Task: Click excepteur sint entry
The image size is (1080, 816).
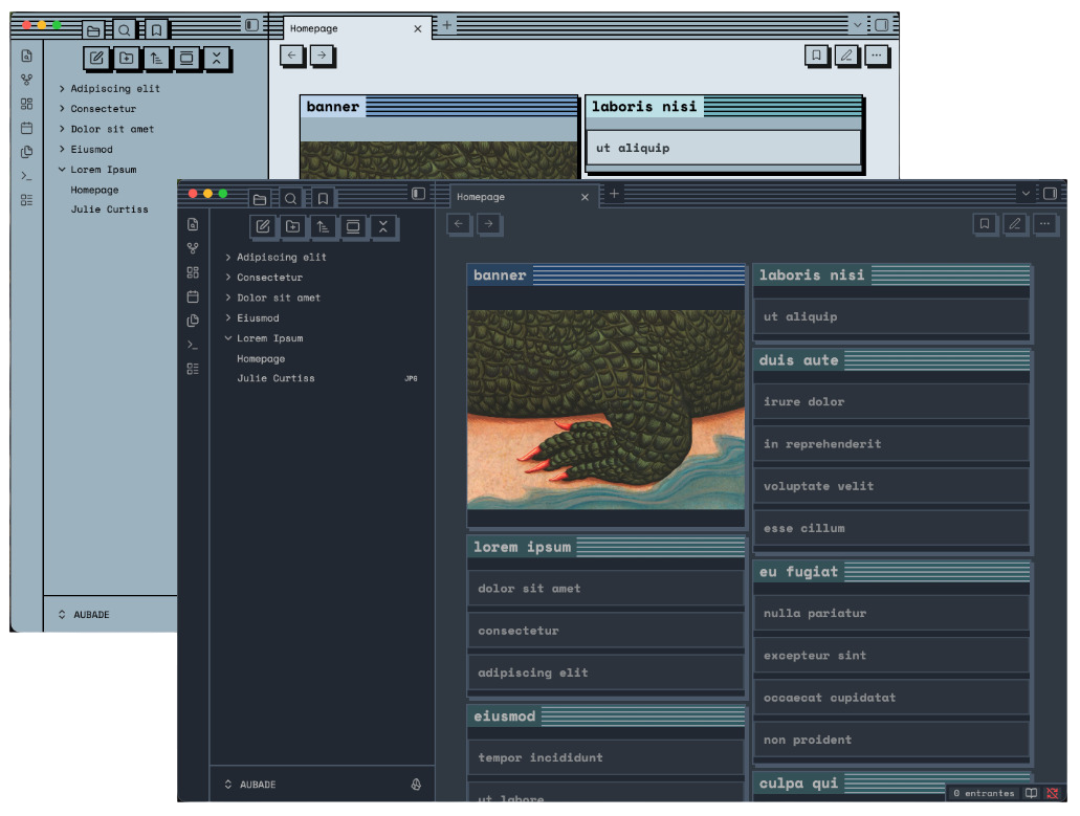Action: tap(891, 656)
